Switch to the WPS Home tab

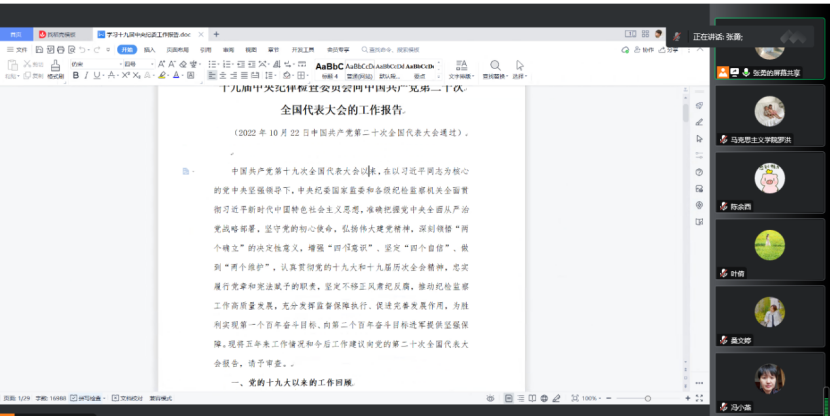(x=16, y=34)
